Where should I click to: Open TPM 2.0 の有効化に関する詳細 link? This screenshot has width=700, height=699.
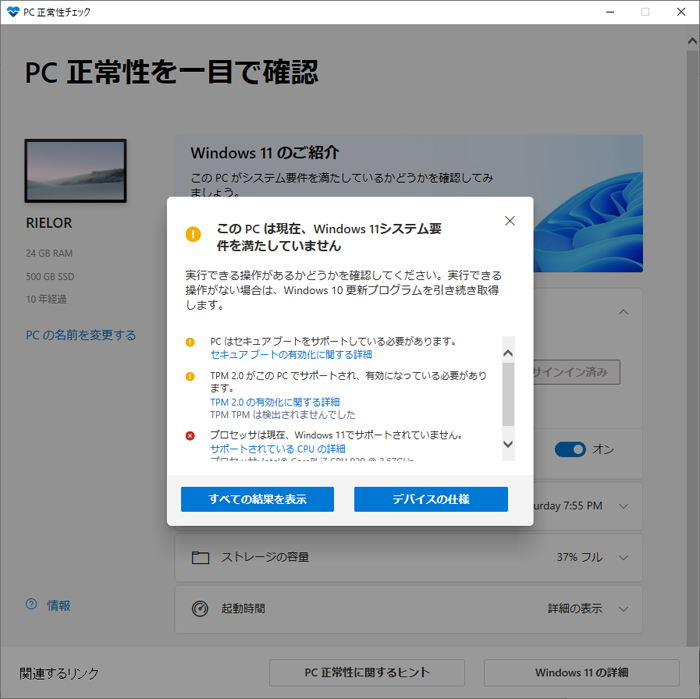coord(275,402)
